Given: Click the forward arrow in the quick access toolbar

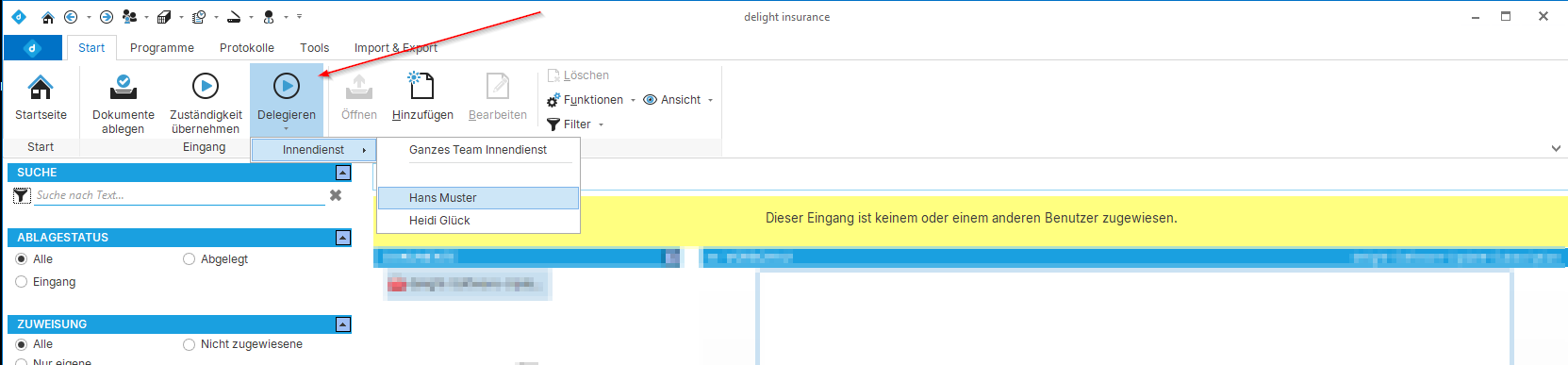Looking at the screenshot, I should (x=107, y=17).
